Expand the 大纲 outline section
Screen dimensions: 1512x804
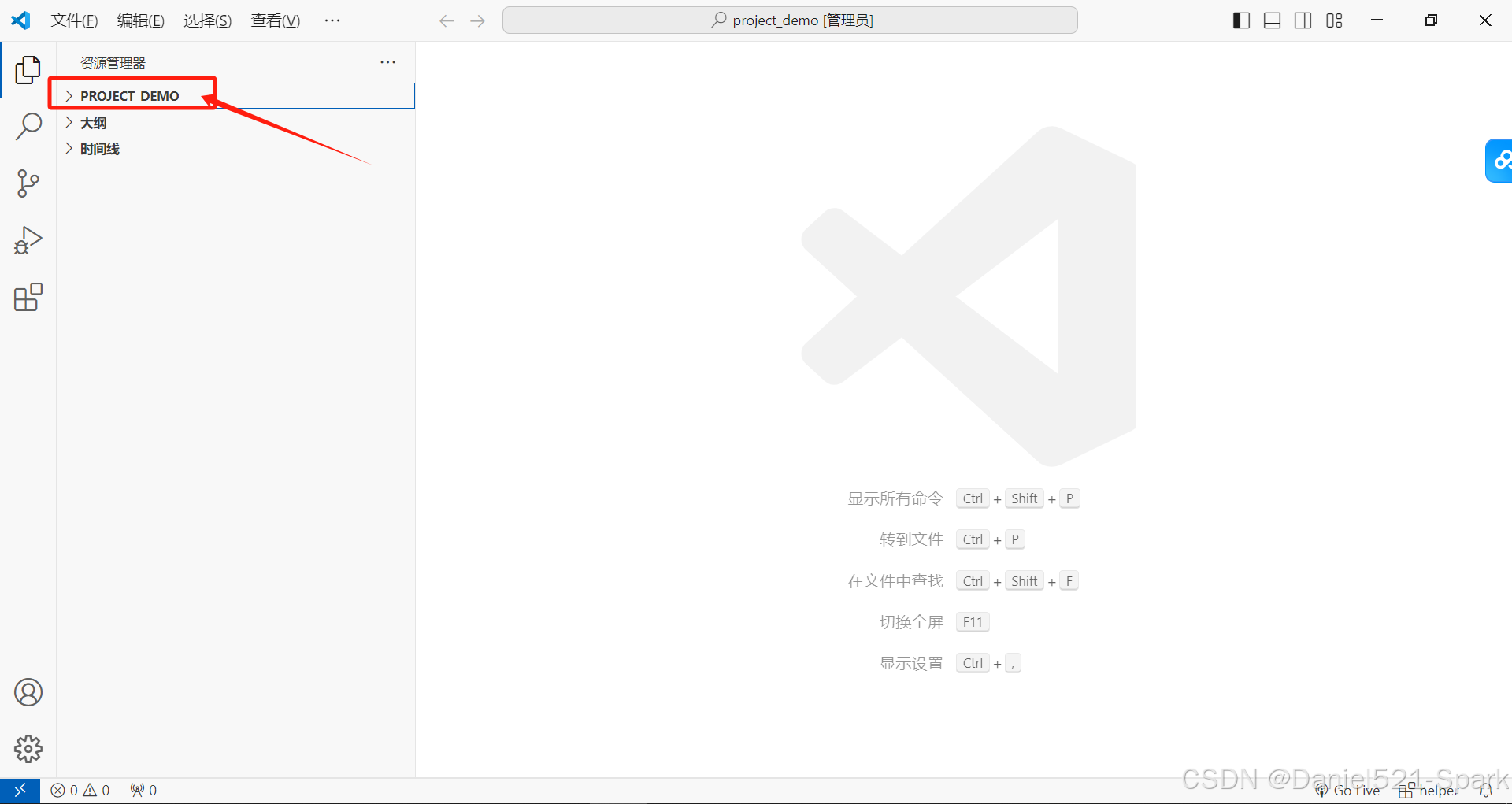[x=235, y=123]
